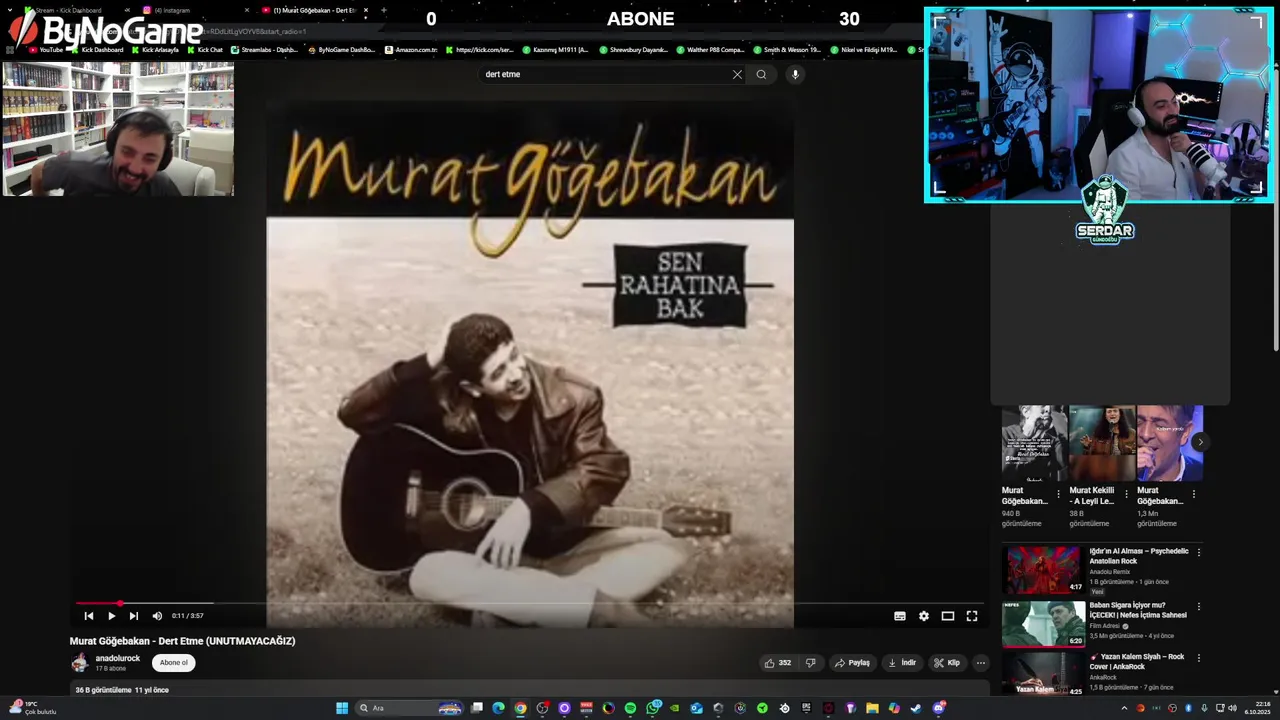Like the video with 352 likes
This screenshot has height=720, width=1280.
[778, 662]
